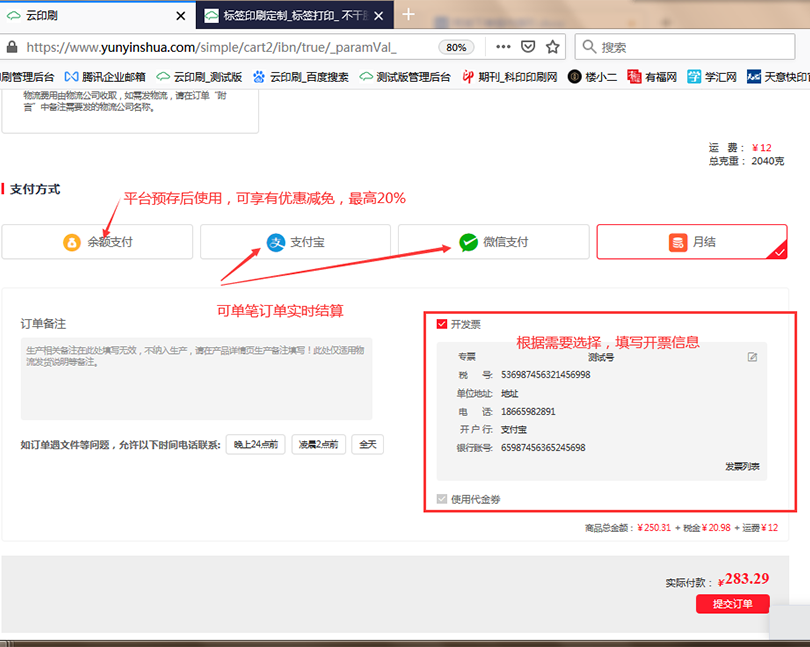This screenshot has height=647, width=810.
Task: Switch to the 标签印刷定制 browser tab
Action: coord(290,16)
